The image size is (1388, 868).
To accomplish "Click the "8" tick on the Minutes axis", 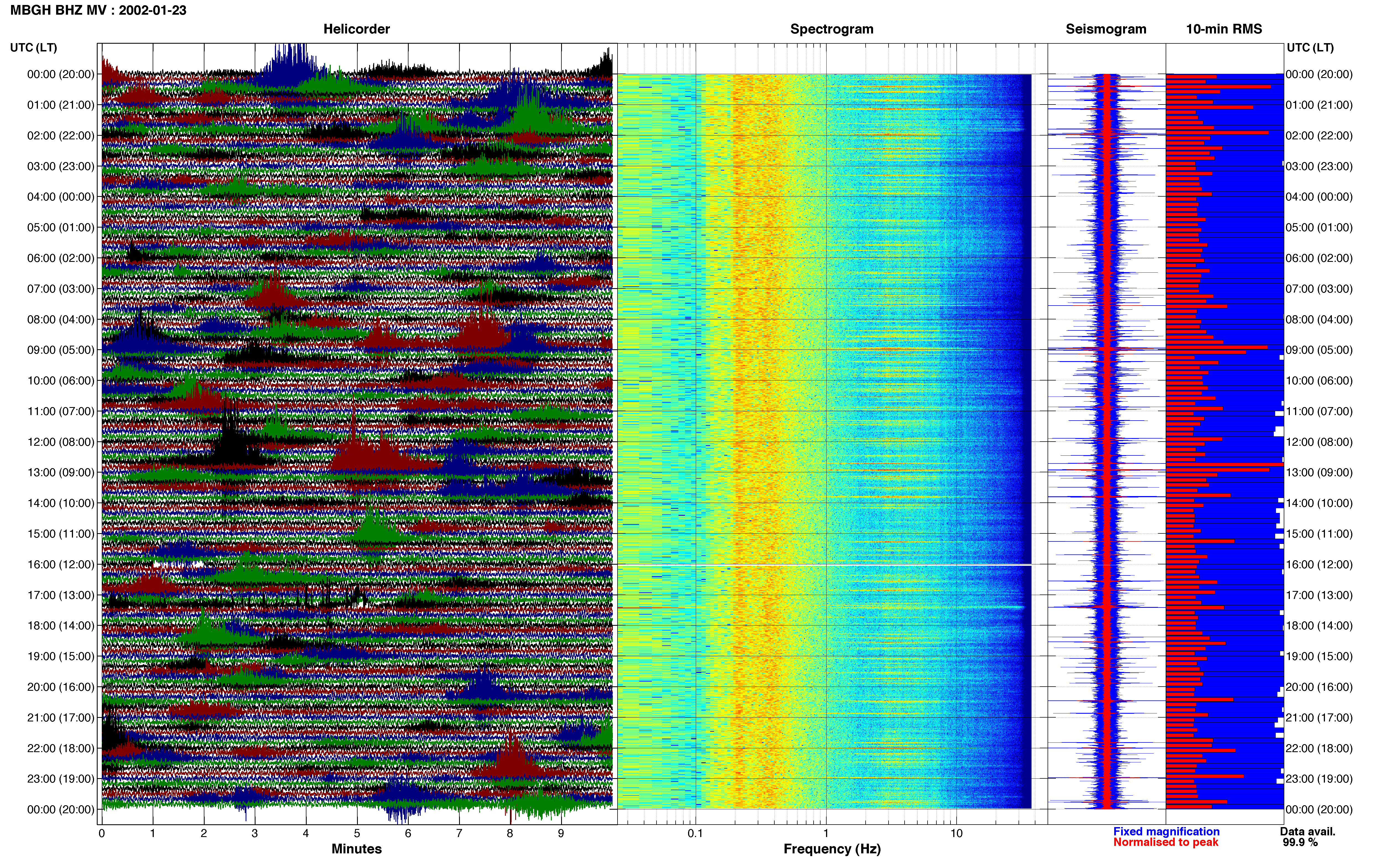I will [x=510, y=833].
